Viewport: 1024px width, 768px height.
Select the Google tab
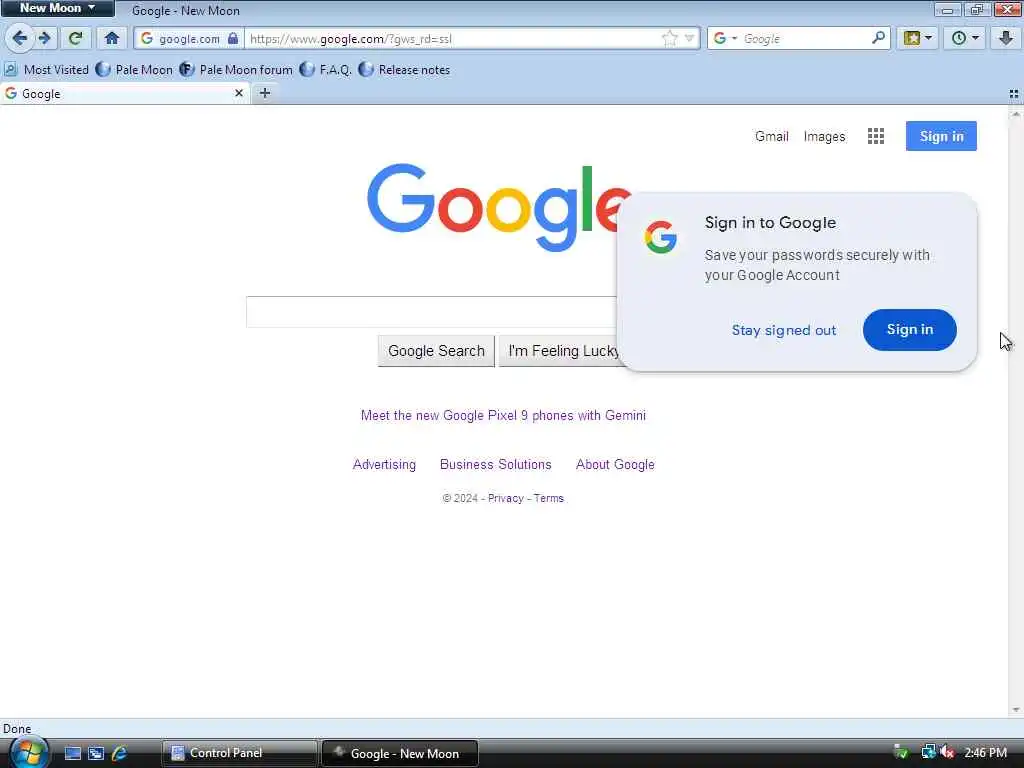pos(124,93)
